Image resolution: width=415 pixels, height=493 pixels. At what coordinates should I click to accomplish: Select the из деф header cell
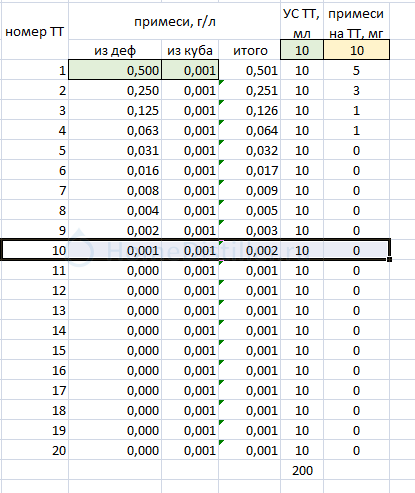coord(115,50)
